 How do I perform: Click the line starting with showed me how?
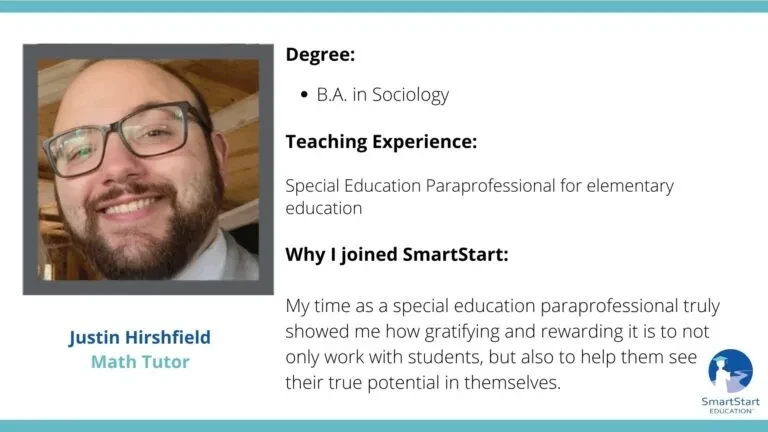pyautogui.click(x=497, y=332)
